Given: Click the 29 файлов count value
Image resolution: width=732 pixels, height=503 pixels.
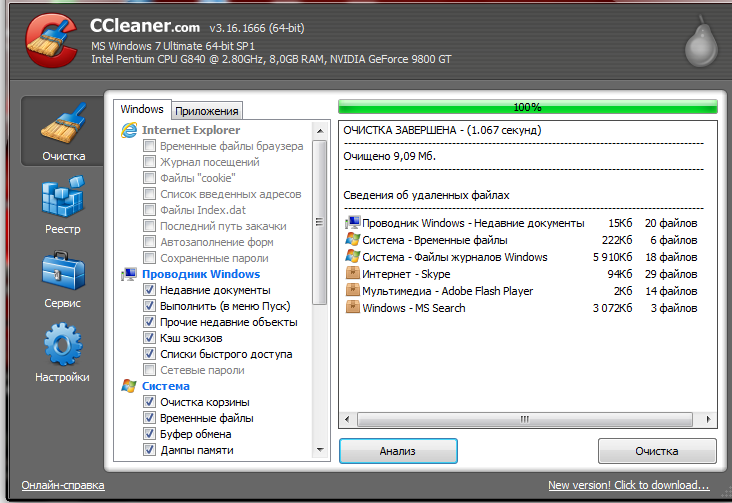Looking at the screenshot, I should pyautogui.click(x=671, y=274).
